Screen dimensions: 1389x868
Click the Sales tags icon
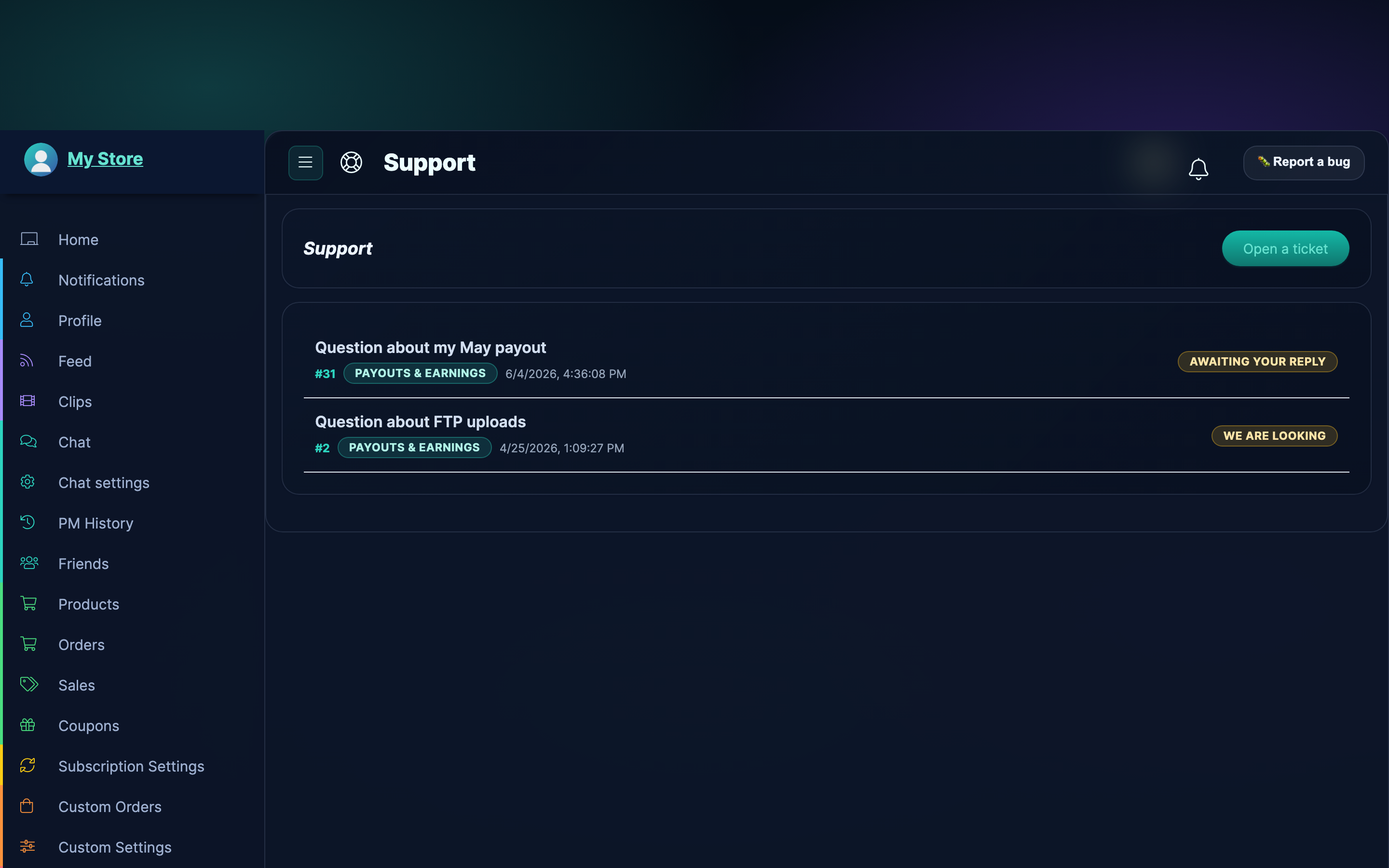point(29,684)
